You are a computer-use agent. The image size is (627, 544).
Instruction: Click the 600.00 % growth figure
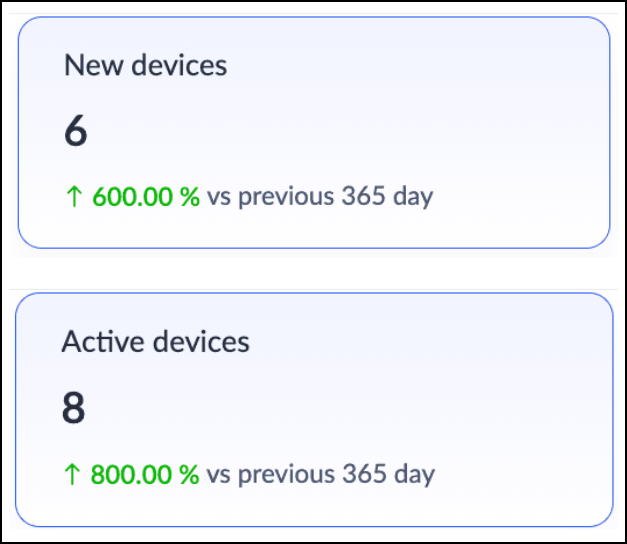146,196
